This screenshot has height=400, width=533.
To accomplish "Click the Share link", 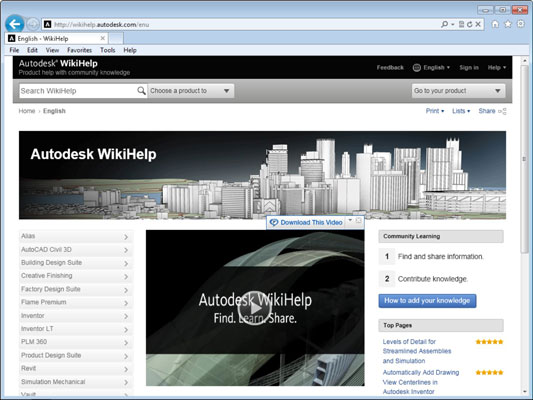I will 487,111.
